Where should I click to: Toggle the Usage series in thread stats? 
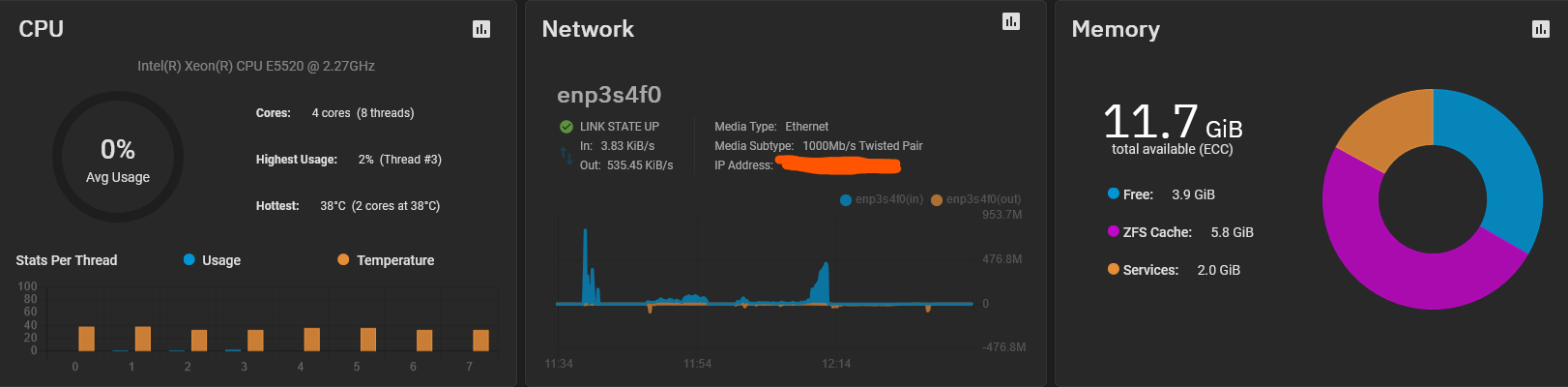(212, 260)
